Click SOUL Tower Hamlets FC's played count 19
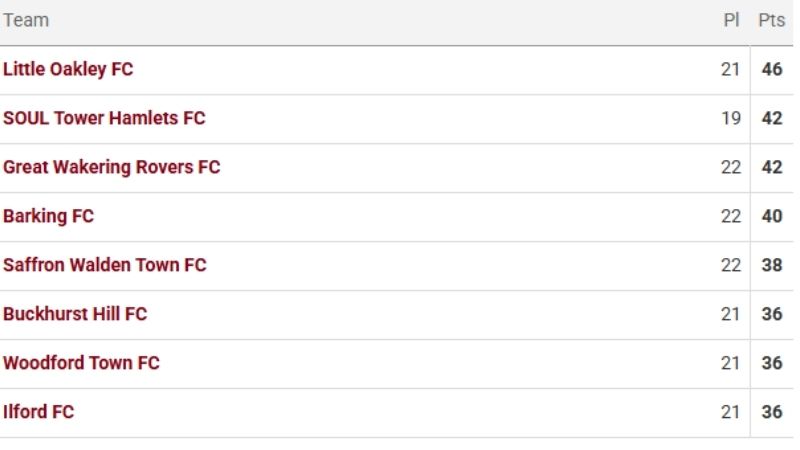Screen dimensions: 800x450 point(731,118)
